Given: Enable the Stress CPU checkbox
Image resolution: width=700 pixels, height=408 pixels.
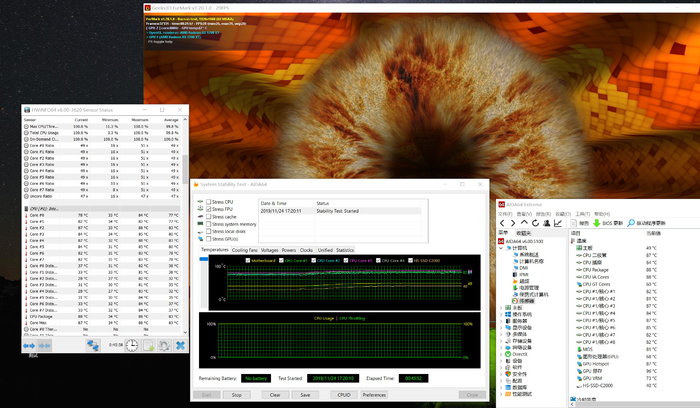Looking at the screenshot, I should [x=207, y=202].
